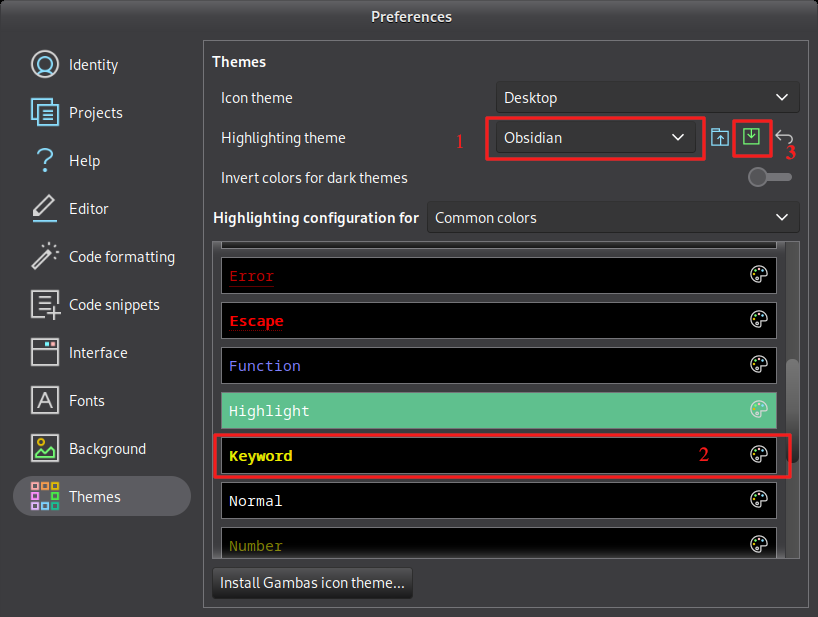This screenshot has height=617, width=818.
Task: Click Install Gambas icon theme button
Action: (312, 583)
